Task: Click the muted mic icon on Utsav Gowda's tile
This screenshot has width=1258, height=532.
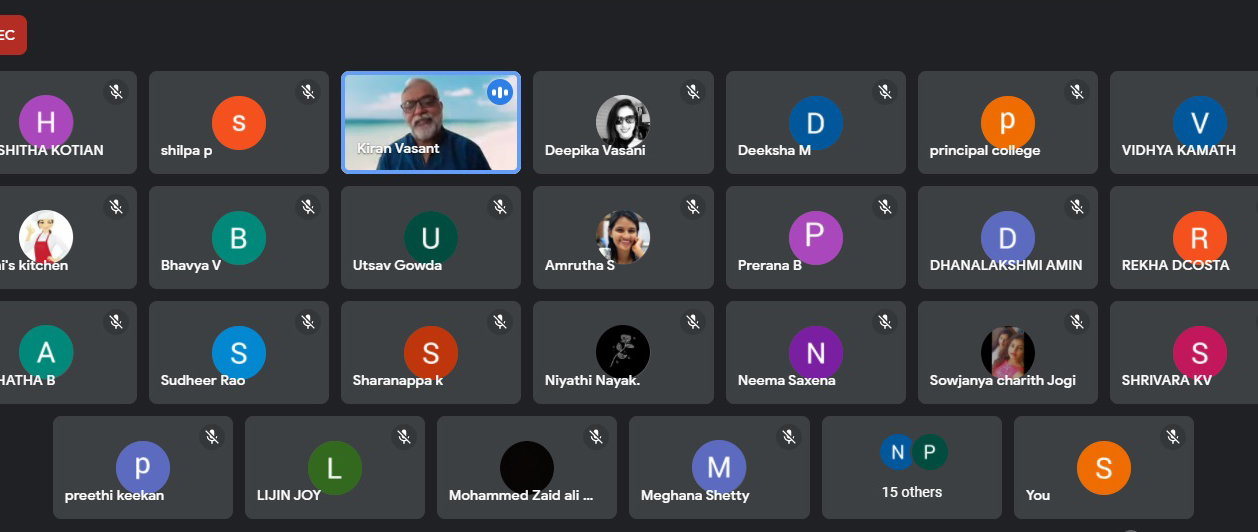Action: tap(500, 207)
